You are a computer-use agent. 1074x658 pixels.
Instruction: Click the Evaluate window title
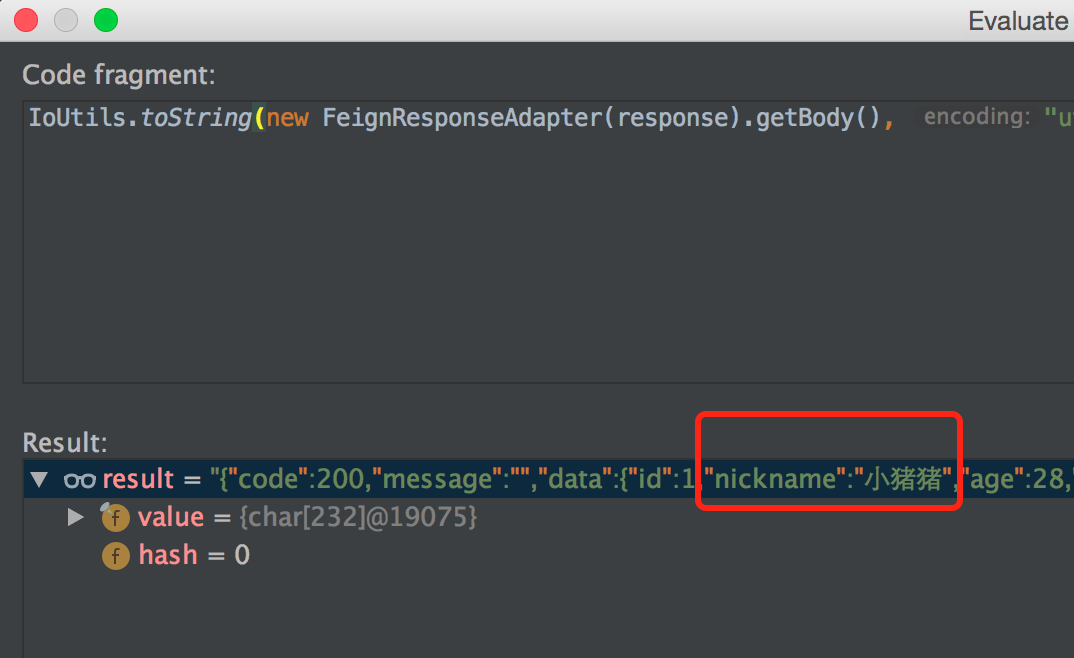(x=1019, y=21)
